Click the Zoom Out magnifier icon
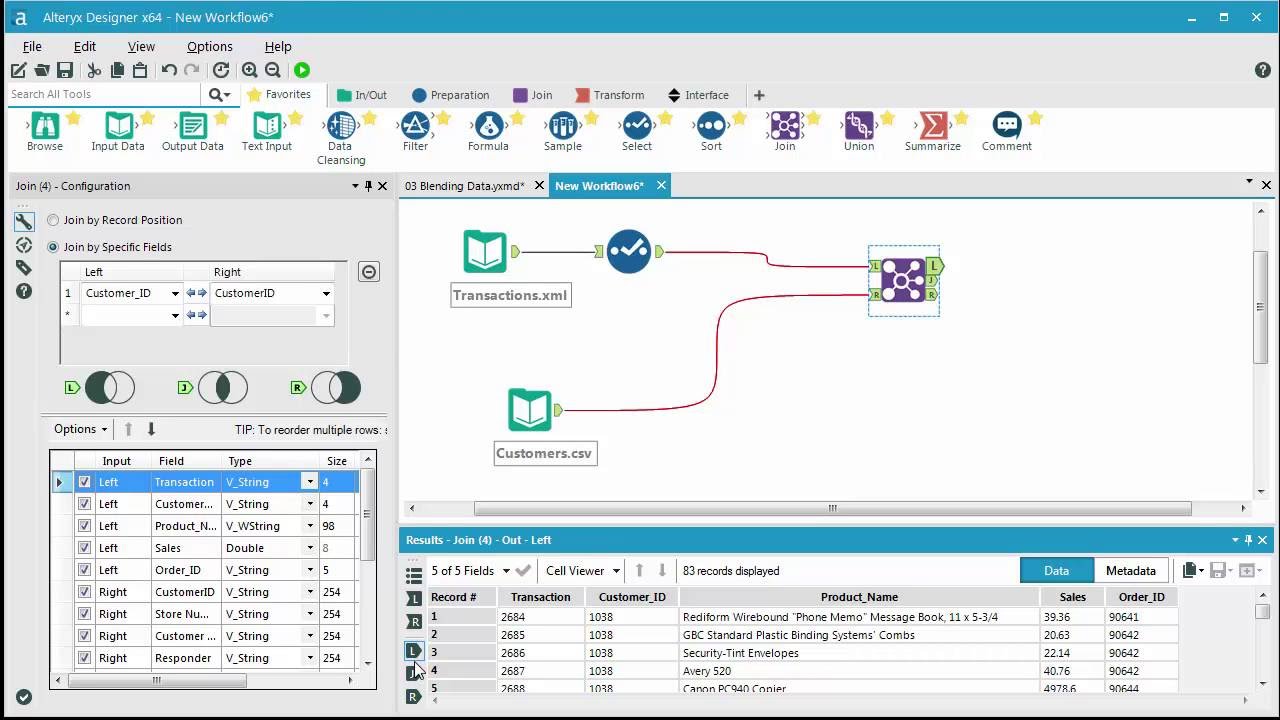This screenshot has width=1280, height=720. (x=273, y=70)
